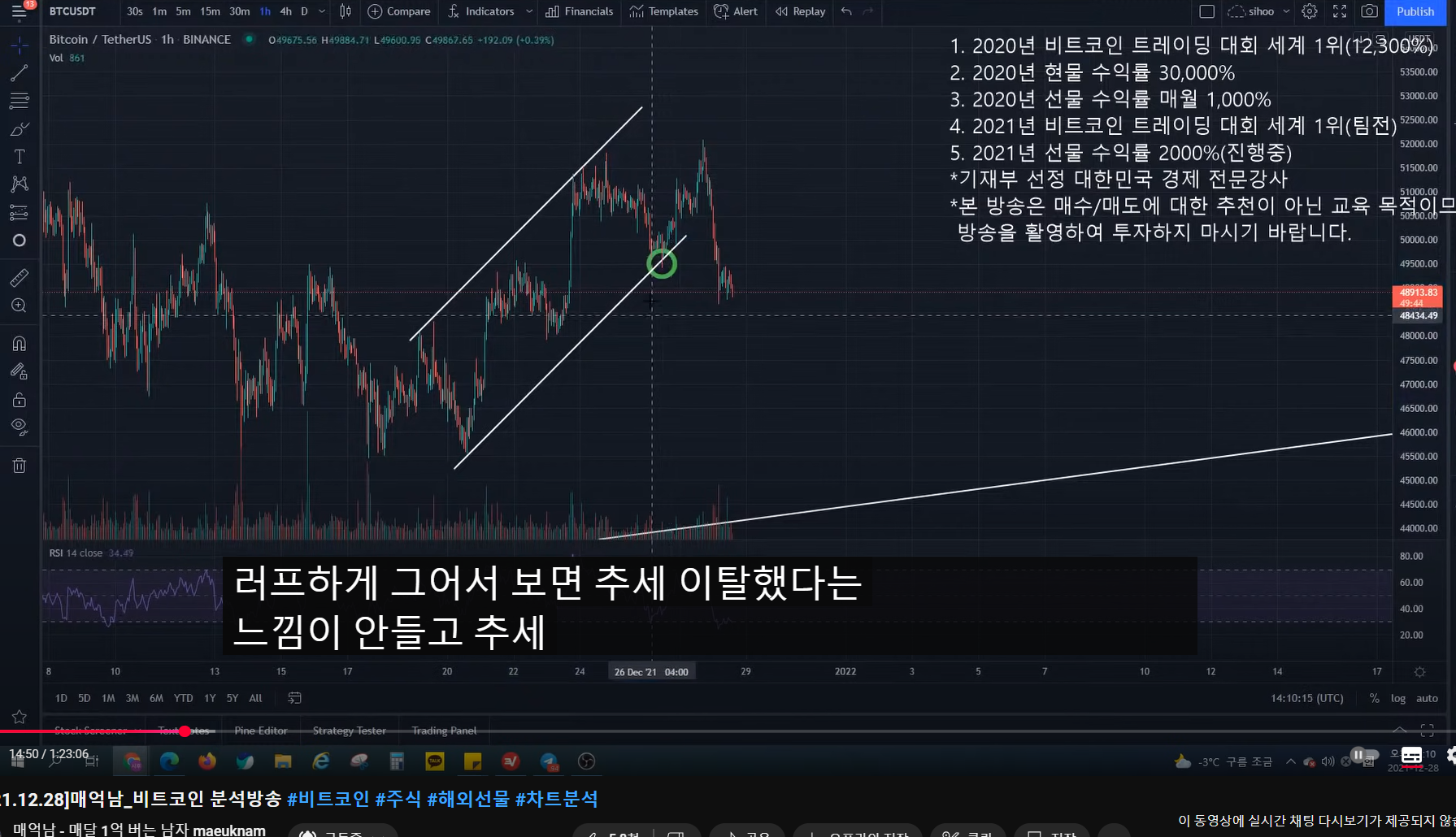
Task: Open the Trading Panel tab
Action: click(444, 731)
